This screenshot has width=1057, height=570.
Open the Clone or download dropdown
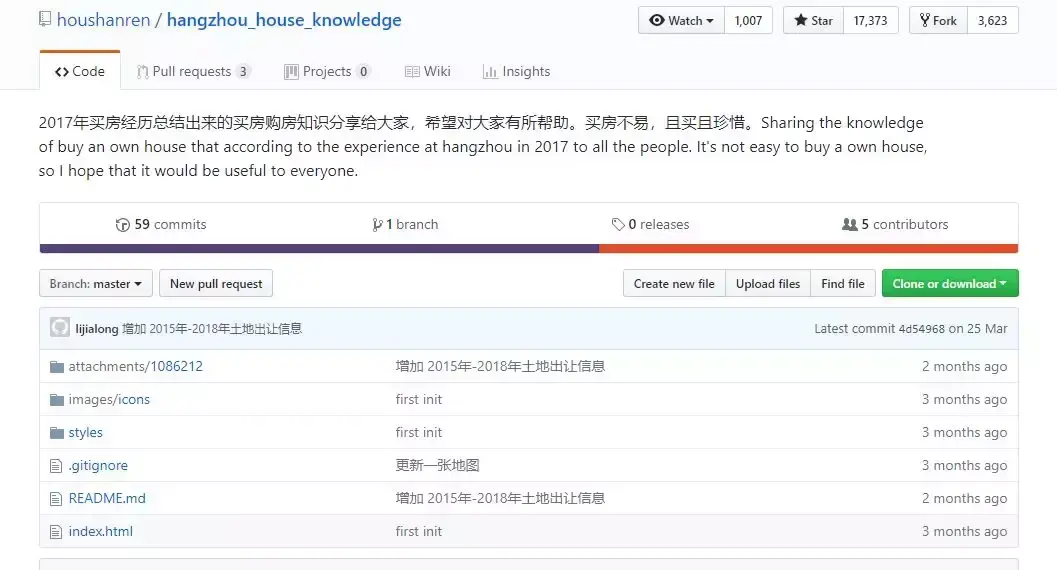(950, 284)
